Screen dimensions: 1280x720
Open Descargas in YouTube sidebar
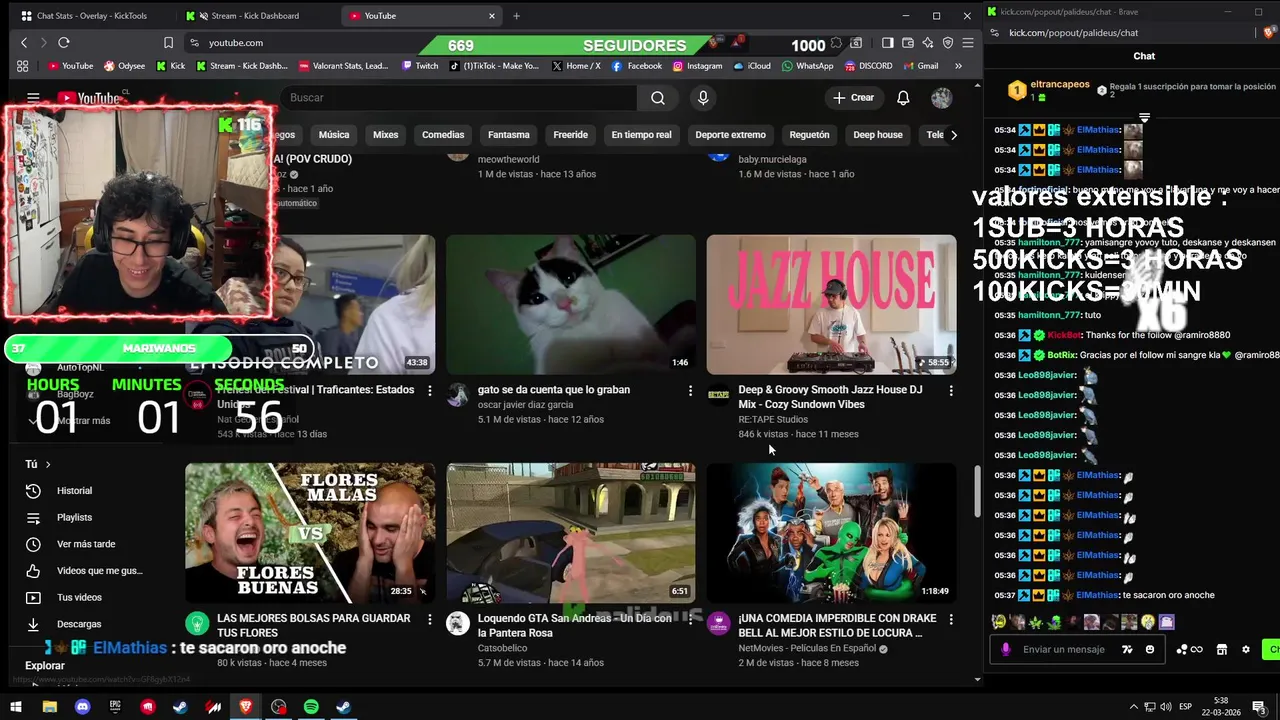pos(79,624)
